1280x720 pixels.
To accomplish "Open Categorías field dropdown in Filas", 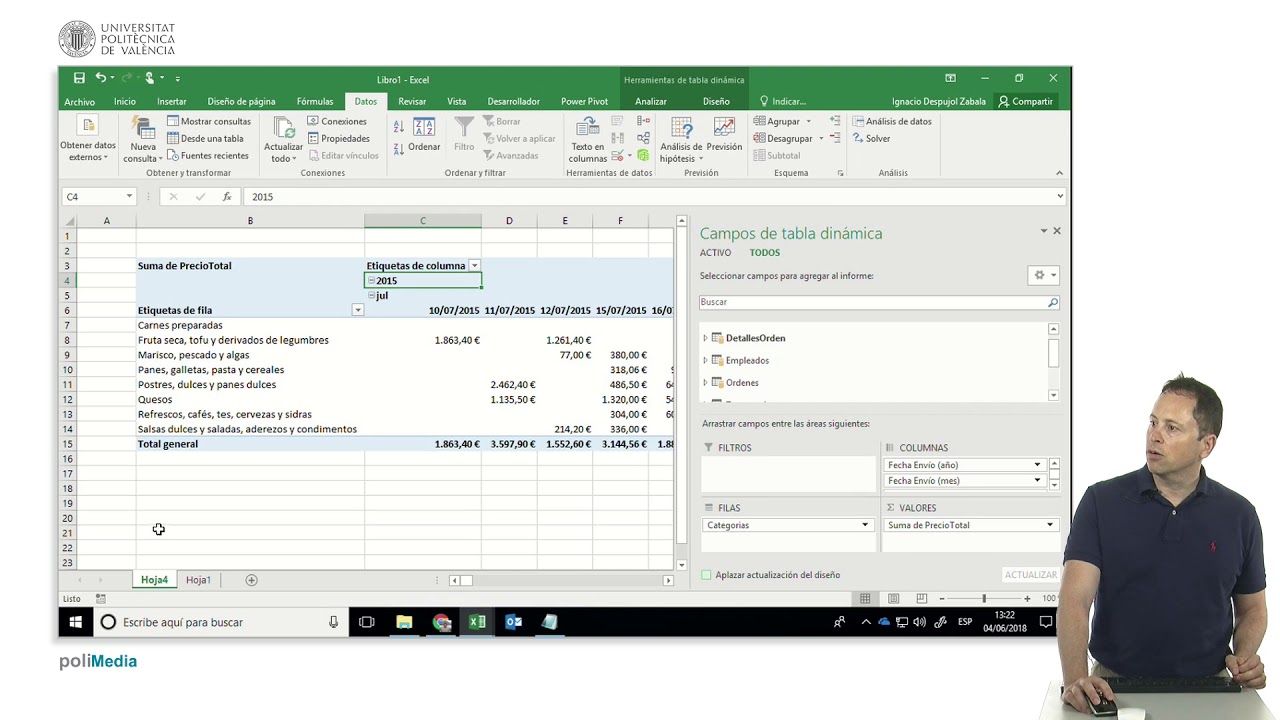I will click(x=865, y=525).
